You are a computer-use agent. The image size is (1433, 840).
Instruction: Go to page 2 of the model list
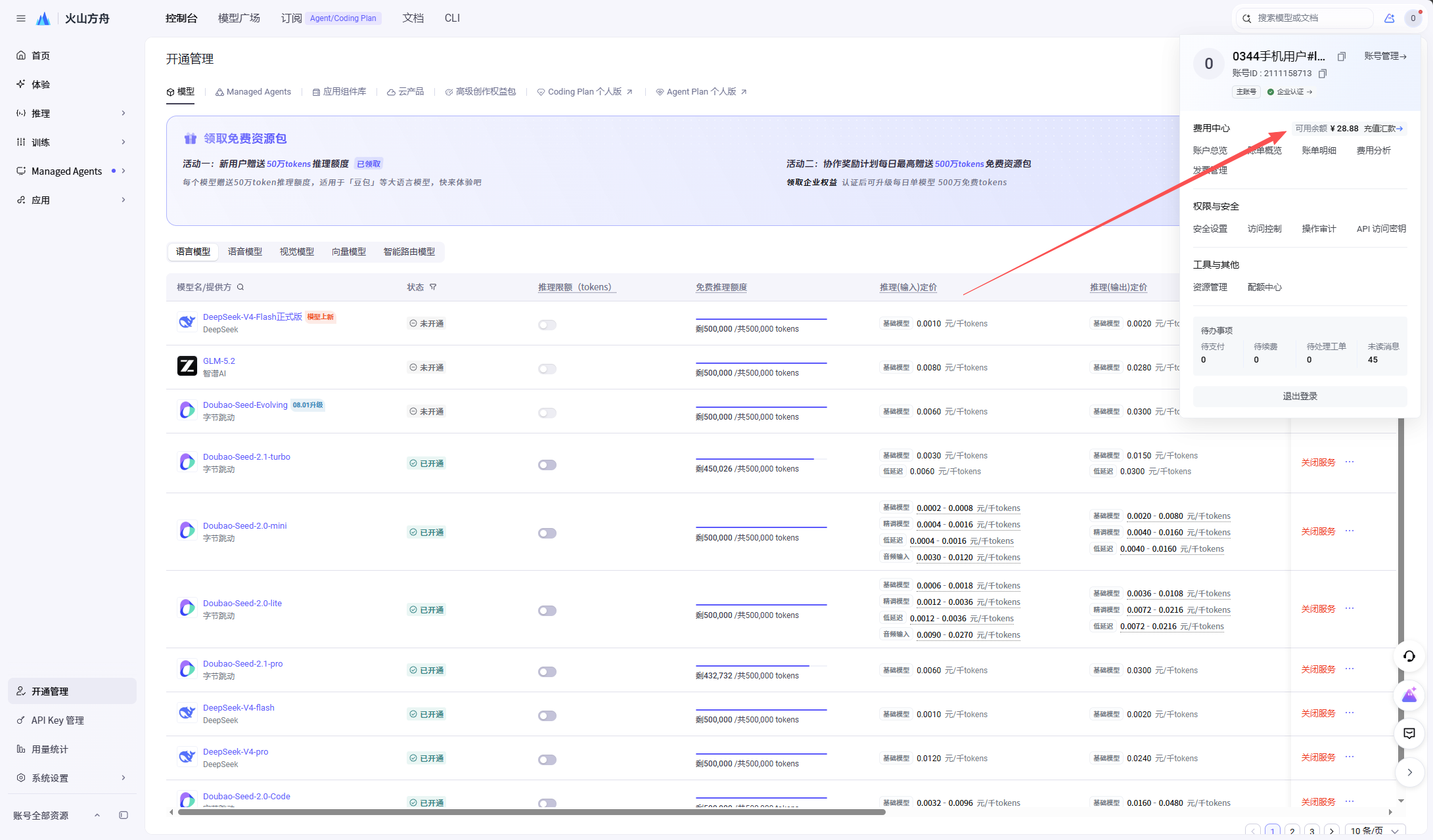click(1292, 831)
